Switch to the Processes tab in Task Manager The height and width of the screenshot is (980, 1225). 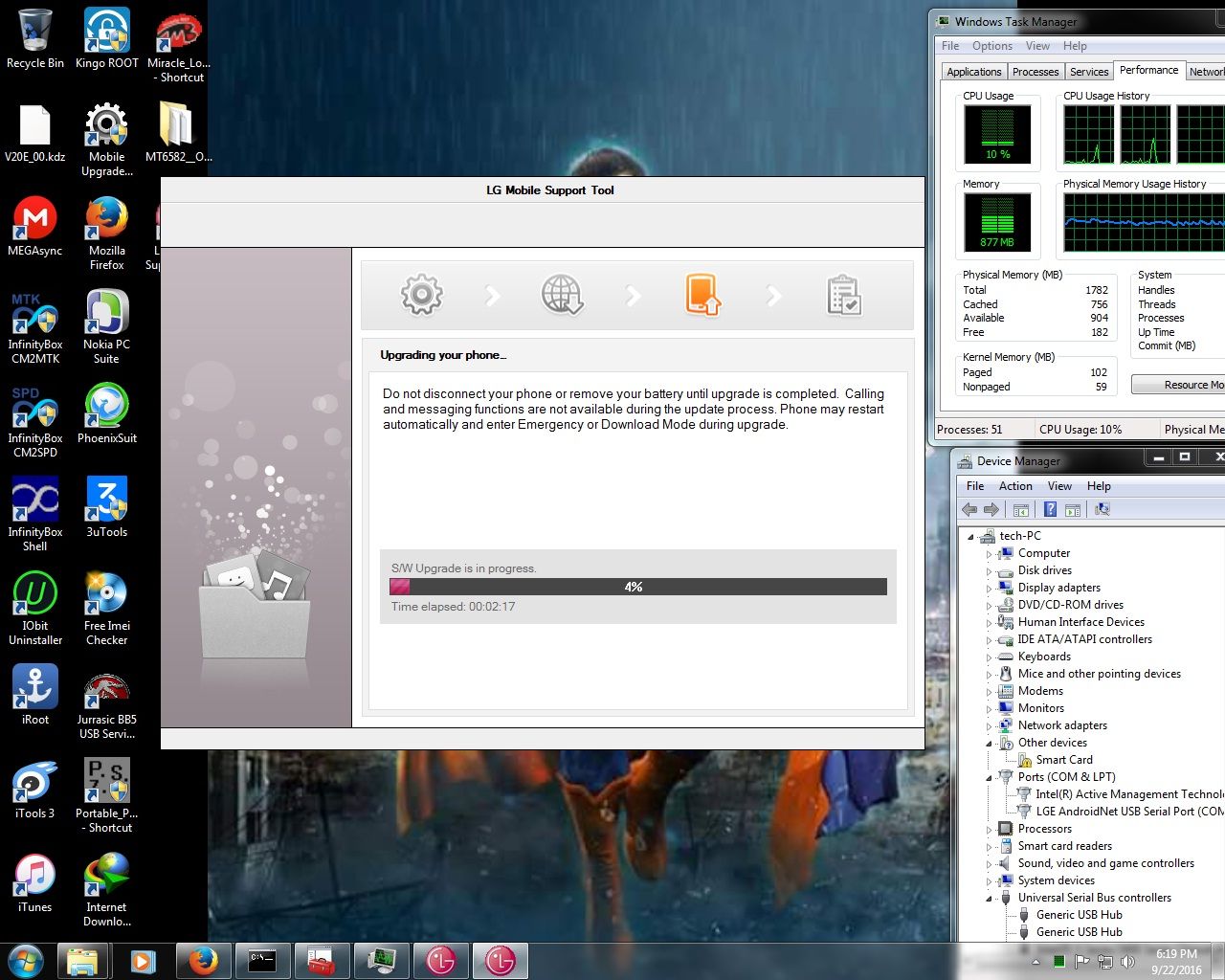coord(1036,72)
